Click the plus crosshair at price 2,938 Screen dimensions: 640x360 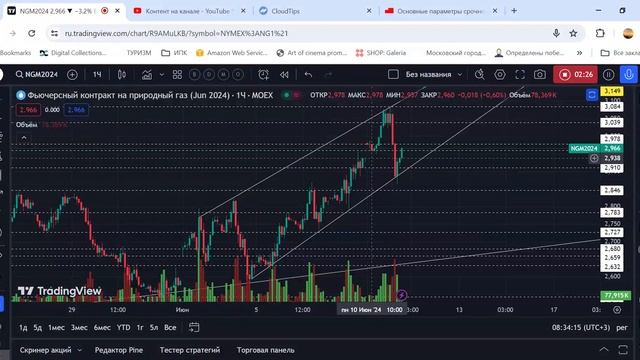coord(594,158)
